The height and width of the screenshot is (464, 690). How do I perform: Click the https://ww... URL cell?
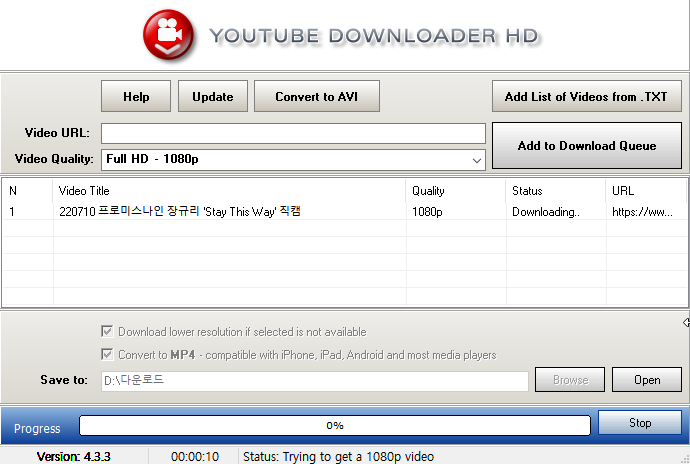tap(642, 212)
